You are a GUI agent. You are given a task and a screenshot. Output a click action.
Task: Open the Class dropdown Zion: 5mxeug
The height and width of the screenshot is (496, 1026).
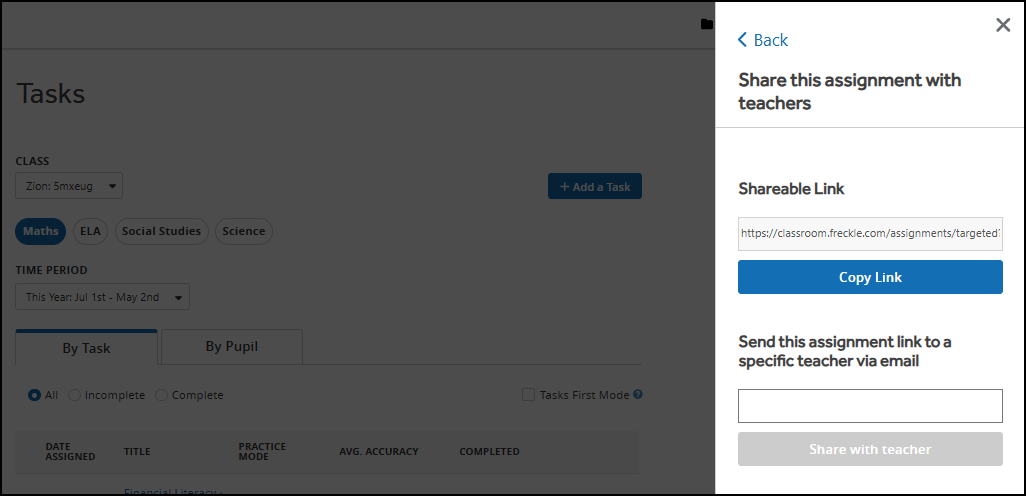[x=69, y=186]
